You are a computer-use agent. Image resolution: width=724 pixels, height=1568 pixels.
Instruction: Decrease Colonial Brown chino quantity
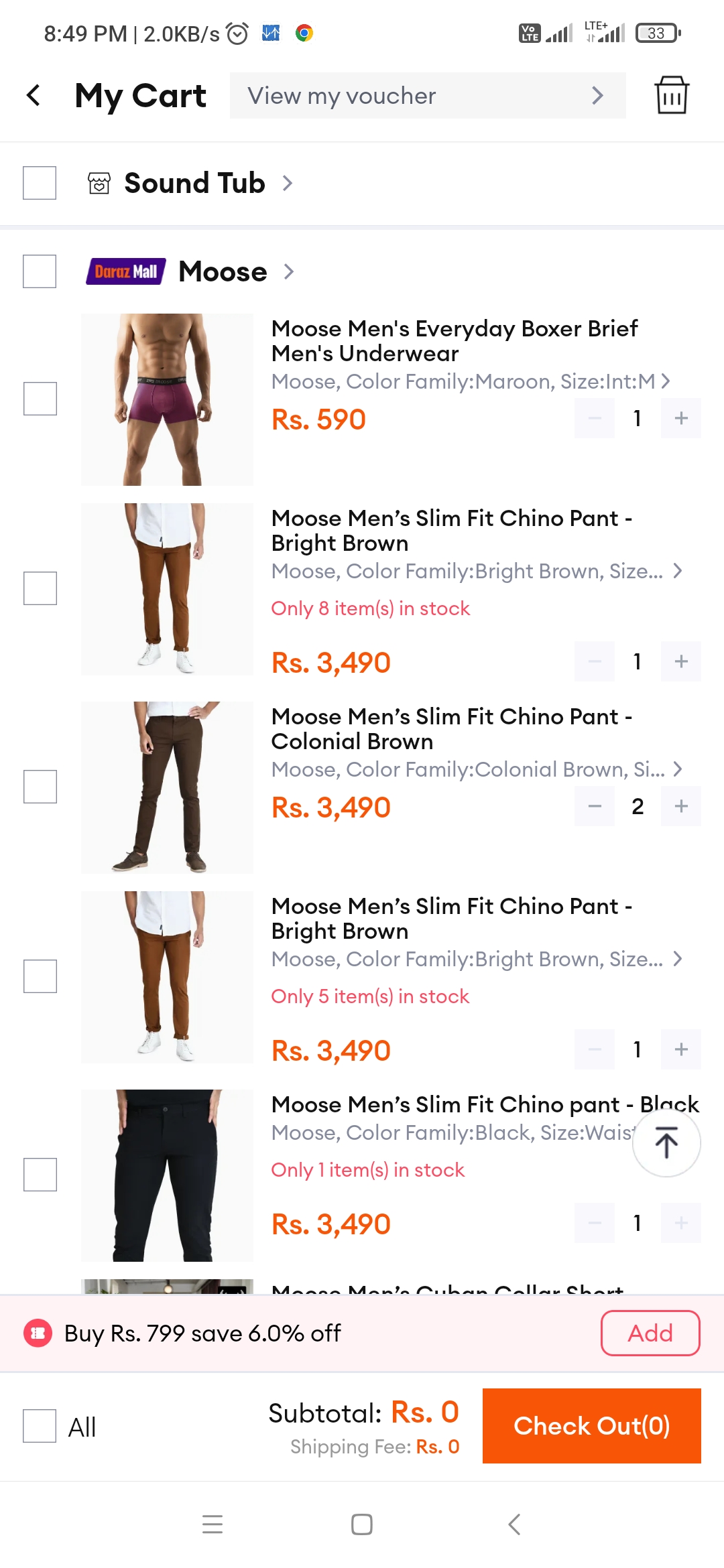[x=595, y=806]
